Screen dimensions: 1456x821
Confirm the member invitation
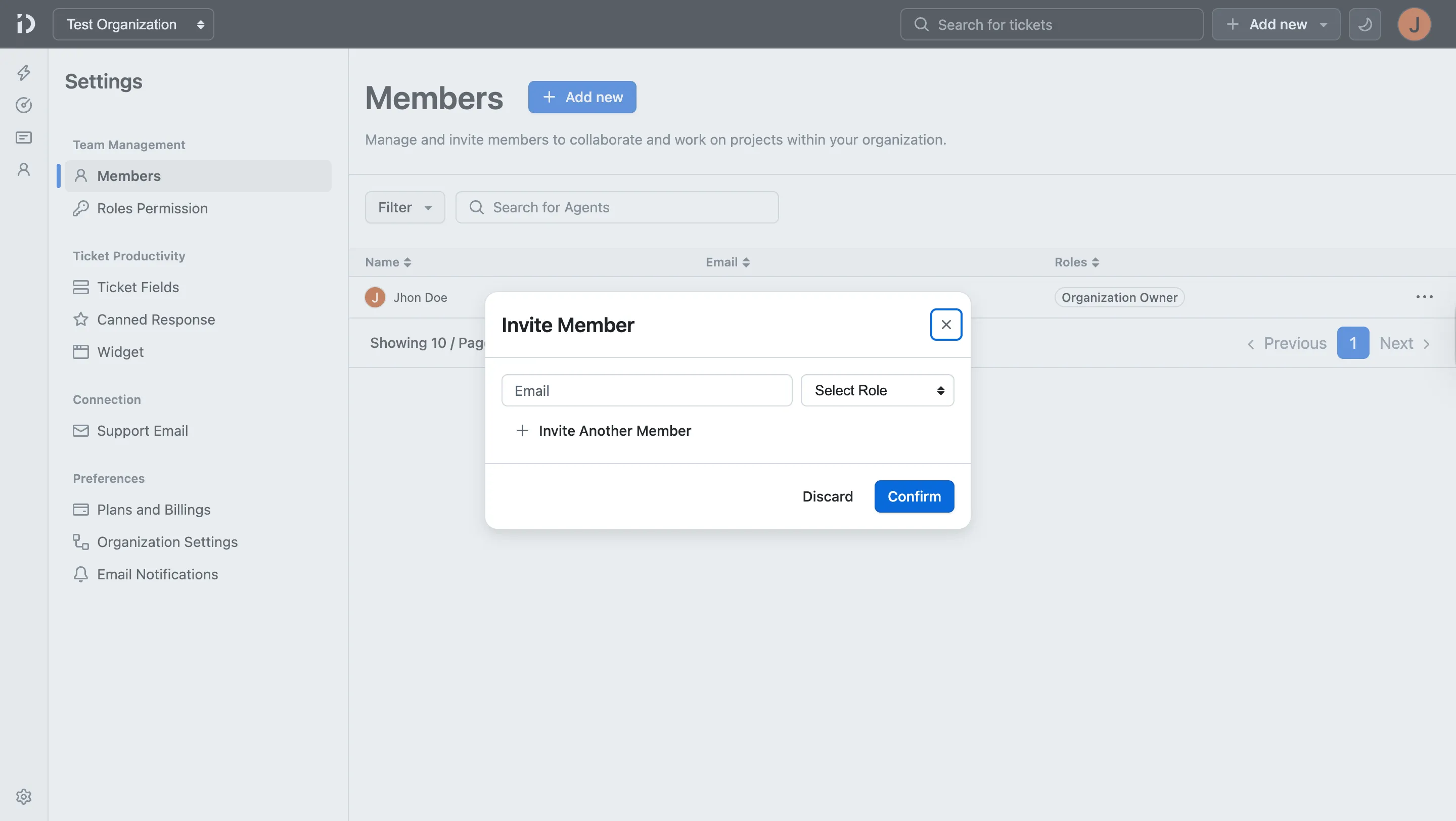point(914,496)
